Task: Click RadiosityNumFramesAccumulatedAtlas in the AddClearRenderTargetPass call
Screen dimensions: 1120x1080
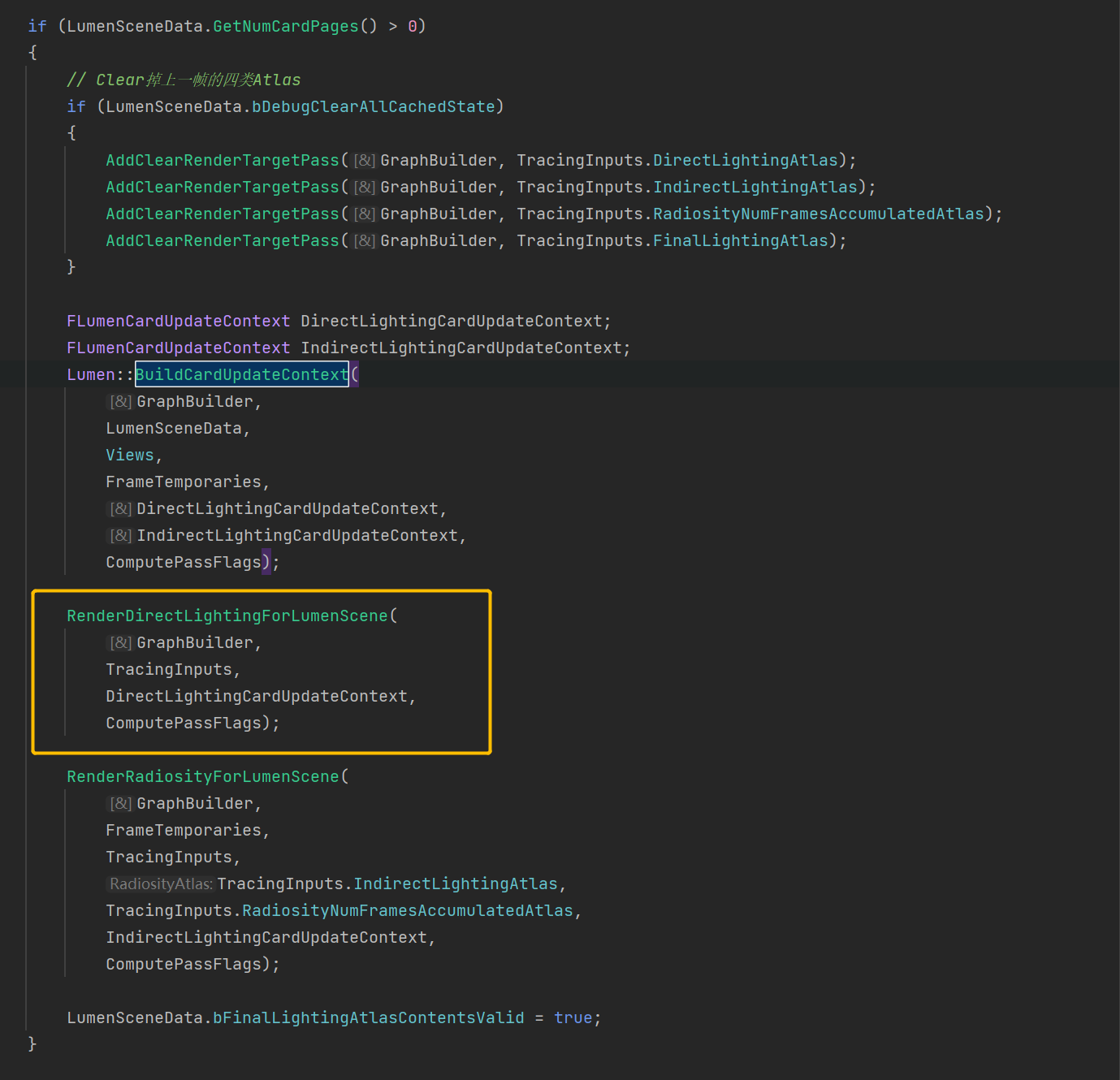Action: (x=818, y=214)
